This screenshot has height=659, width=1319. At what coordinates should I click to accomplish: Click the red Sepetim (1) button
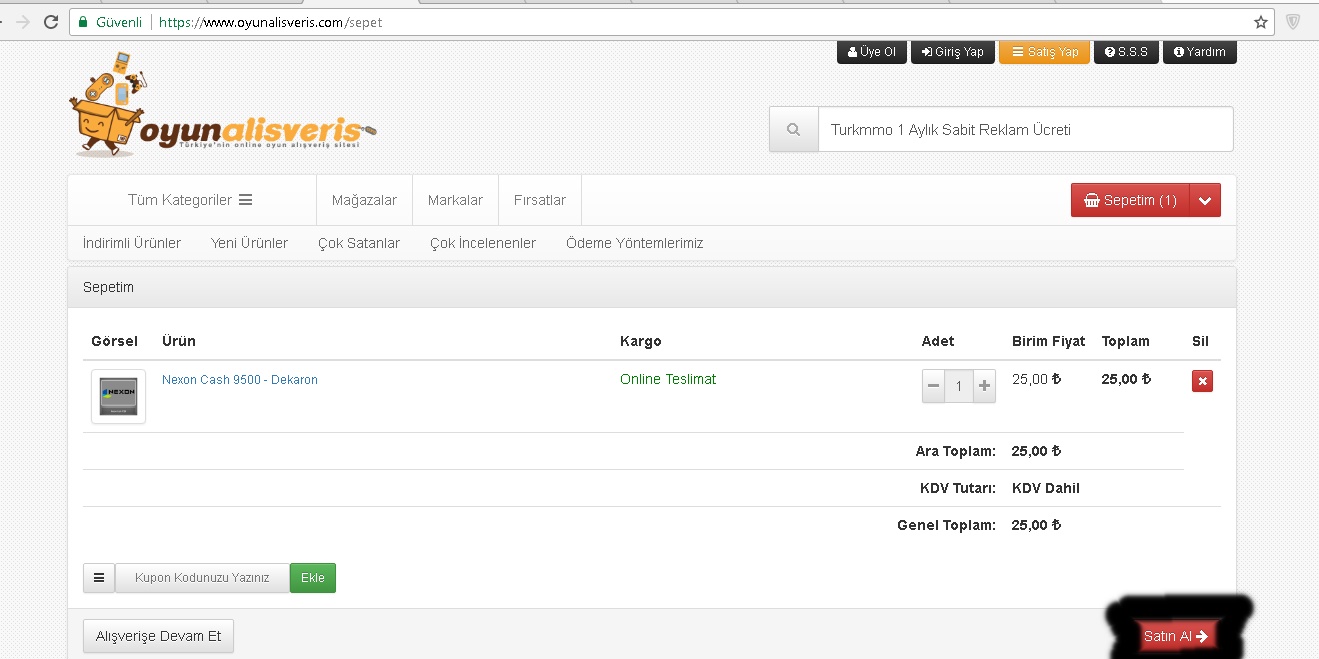click(x=1130, y=200)
